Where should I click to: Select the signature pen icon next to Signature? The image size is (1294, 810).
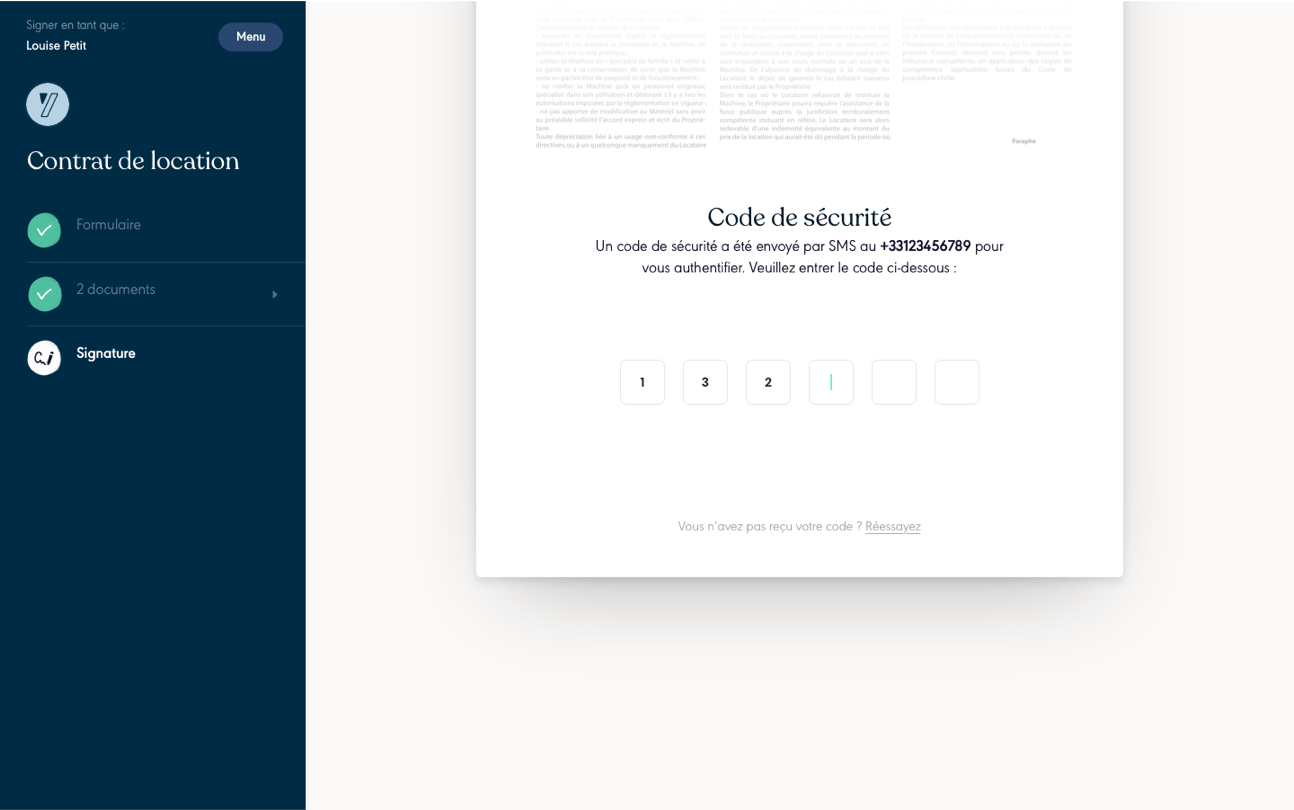(x=44, y=357)
